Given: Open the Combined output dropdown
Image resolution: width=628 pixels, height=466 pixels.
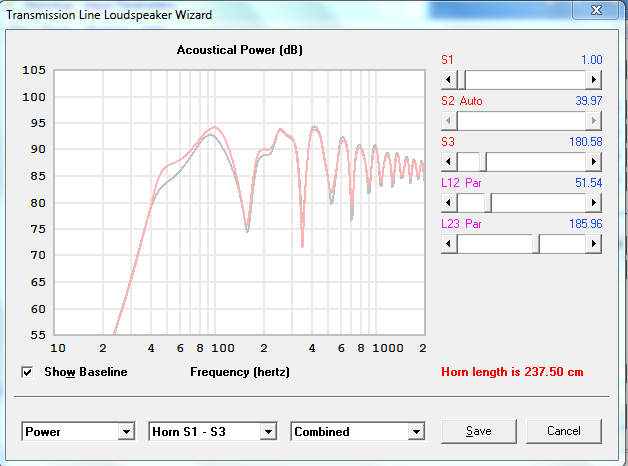Looking at the screenshot, I should 416,432.
